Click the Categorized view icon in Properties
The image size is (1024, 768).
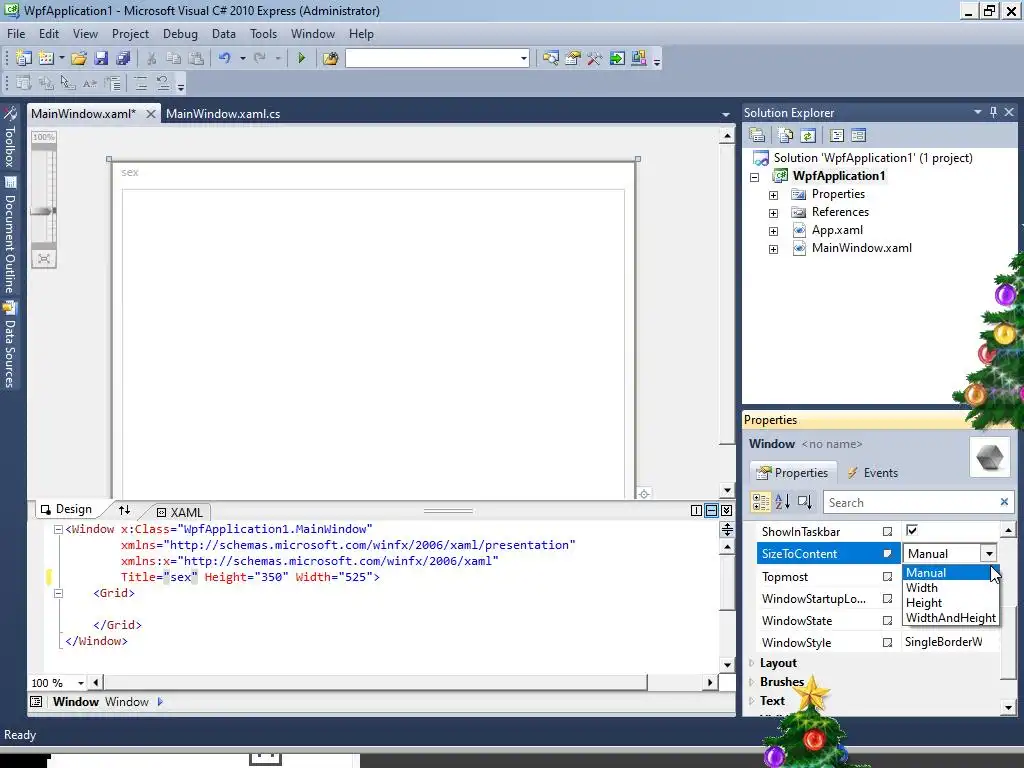click(x=761, y=502)
